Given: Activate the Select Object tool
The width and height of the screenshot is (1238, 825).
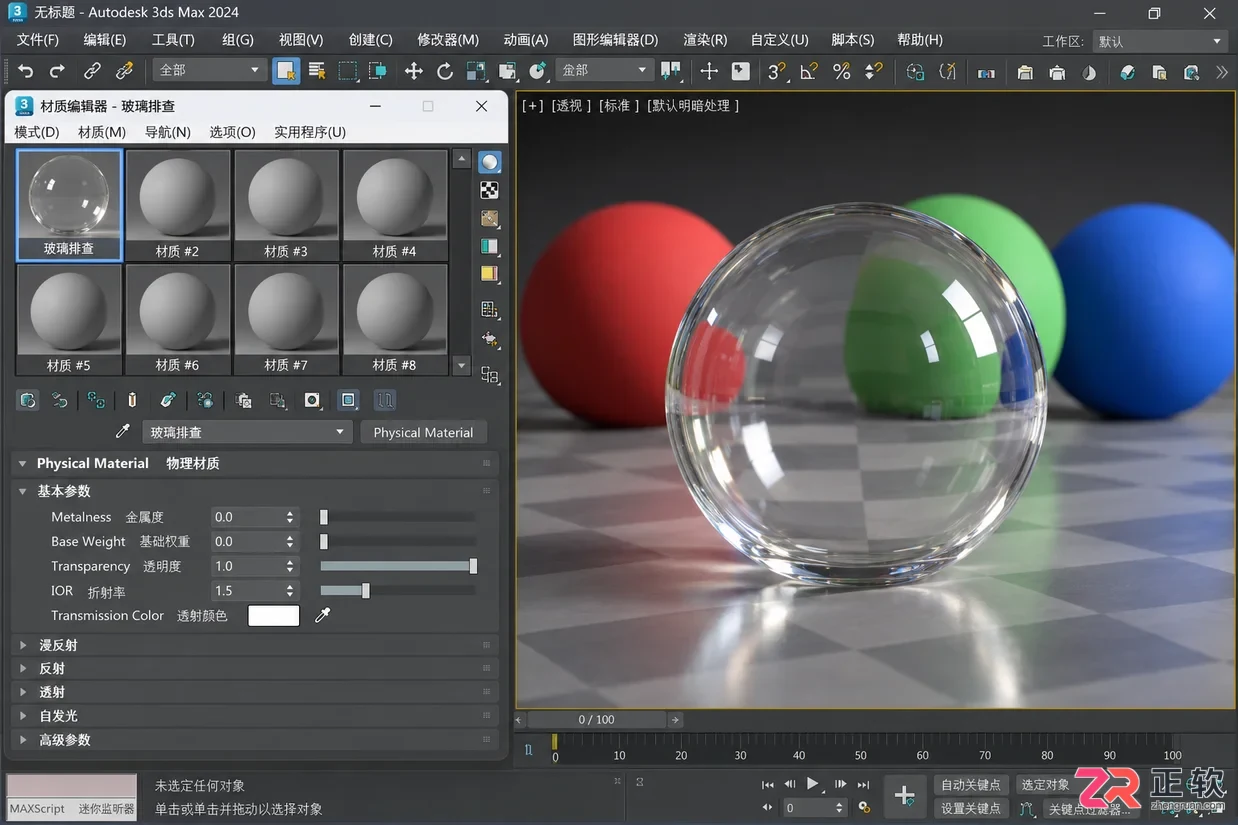Looking at the screenshot, I should point(286,71).
